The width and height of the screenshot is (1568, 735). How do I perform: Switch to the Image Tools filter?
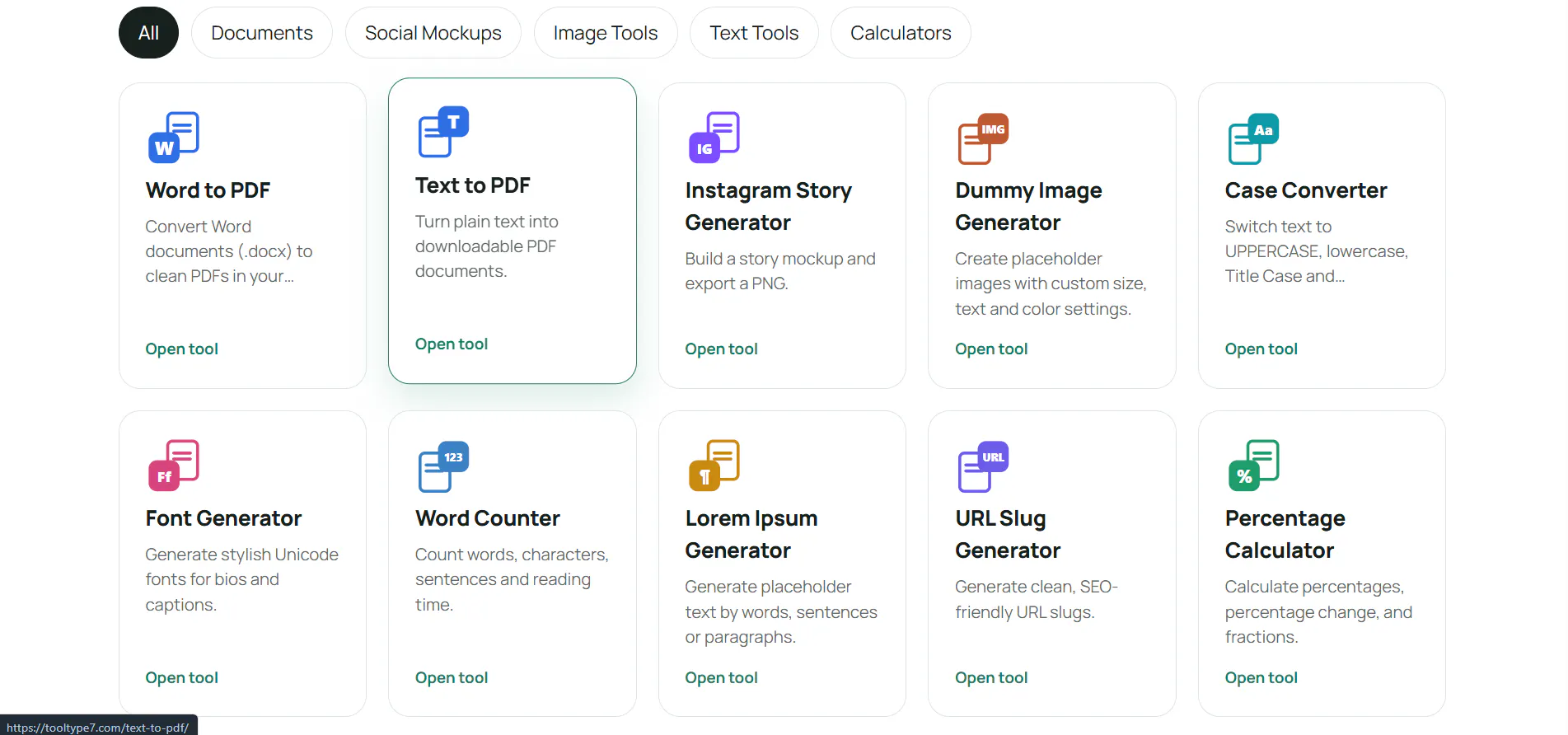pyautogui.click(x=606, y=33)
